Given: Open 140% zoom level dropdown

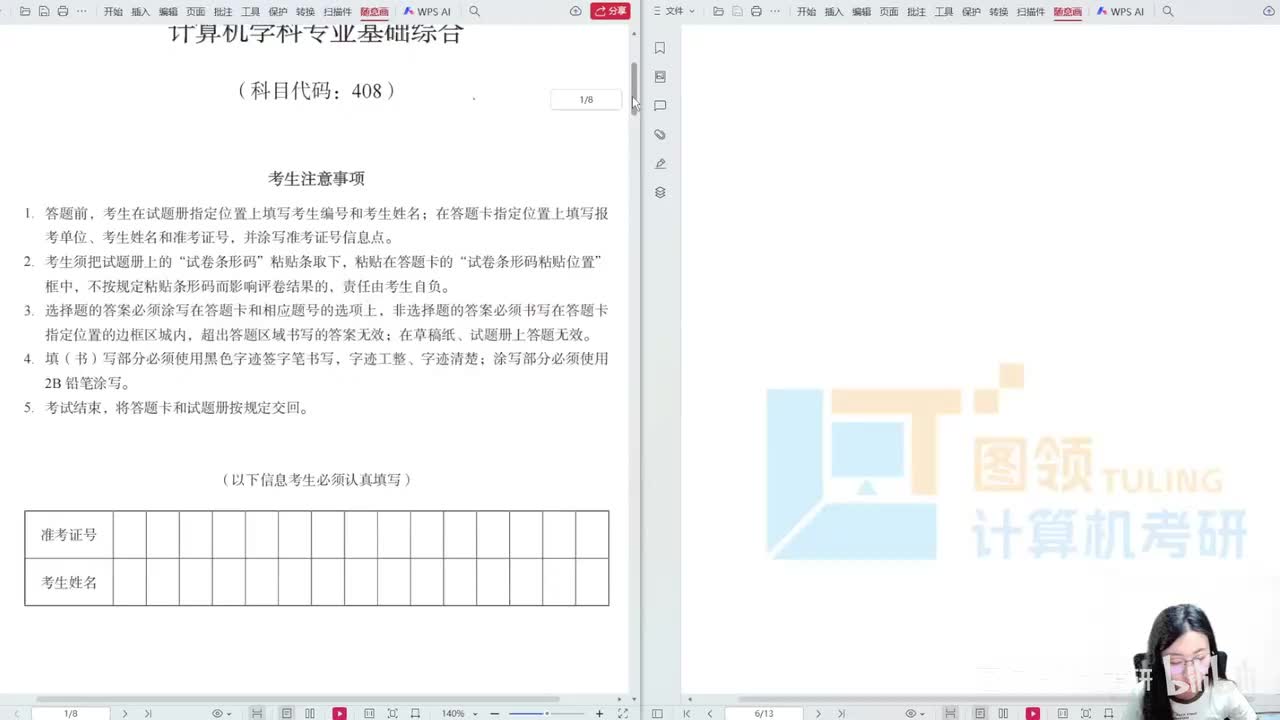Looking at the screenshot, I should [458, 713].
